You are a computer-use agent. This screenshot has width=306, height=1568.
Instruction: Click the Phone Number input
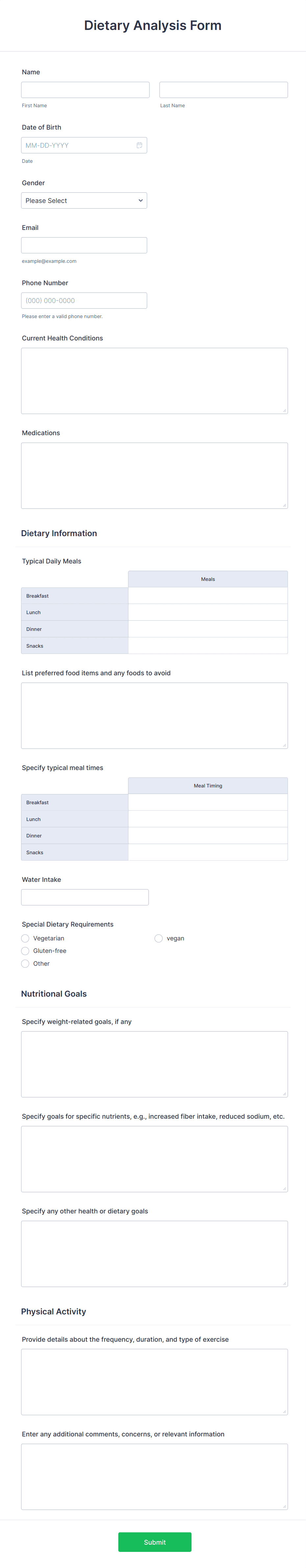[84, 300]
